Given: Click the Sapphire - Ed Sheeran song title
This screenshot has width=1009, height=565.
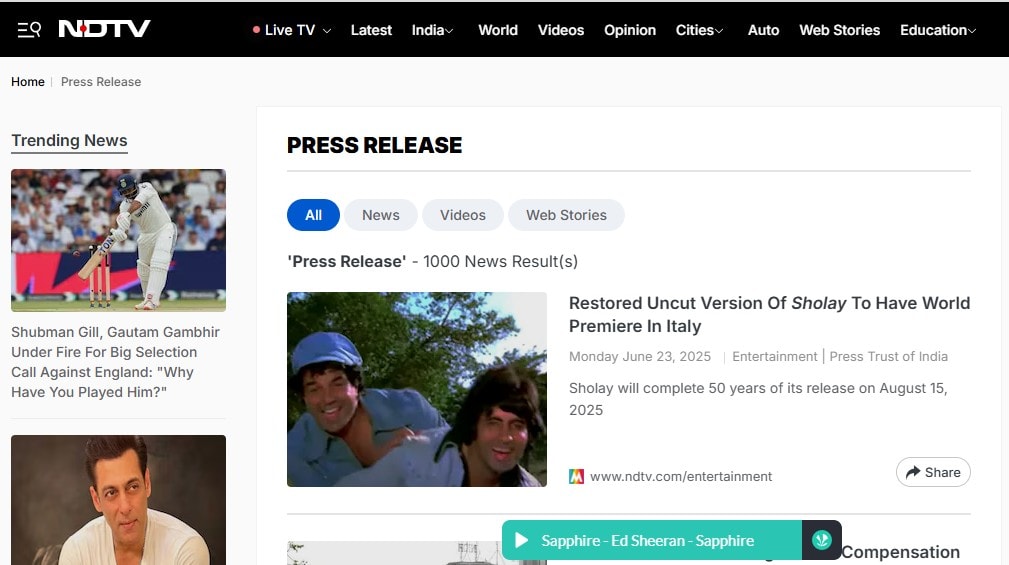Looking at the screenshot, I should click(x=647, y=541).
